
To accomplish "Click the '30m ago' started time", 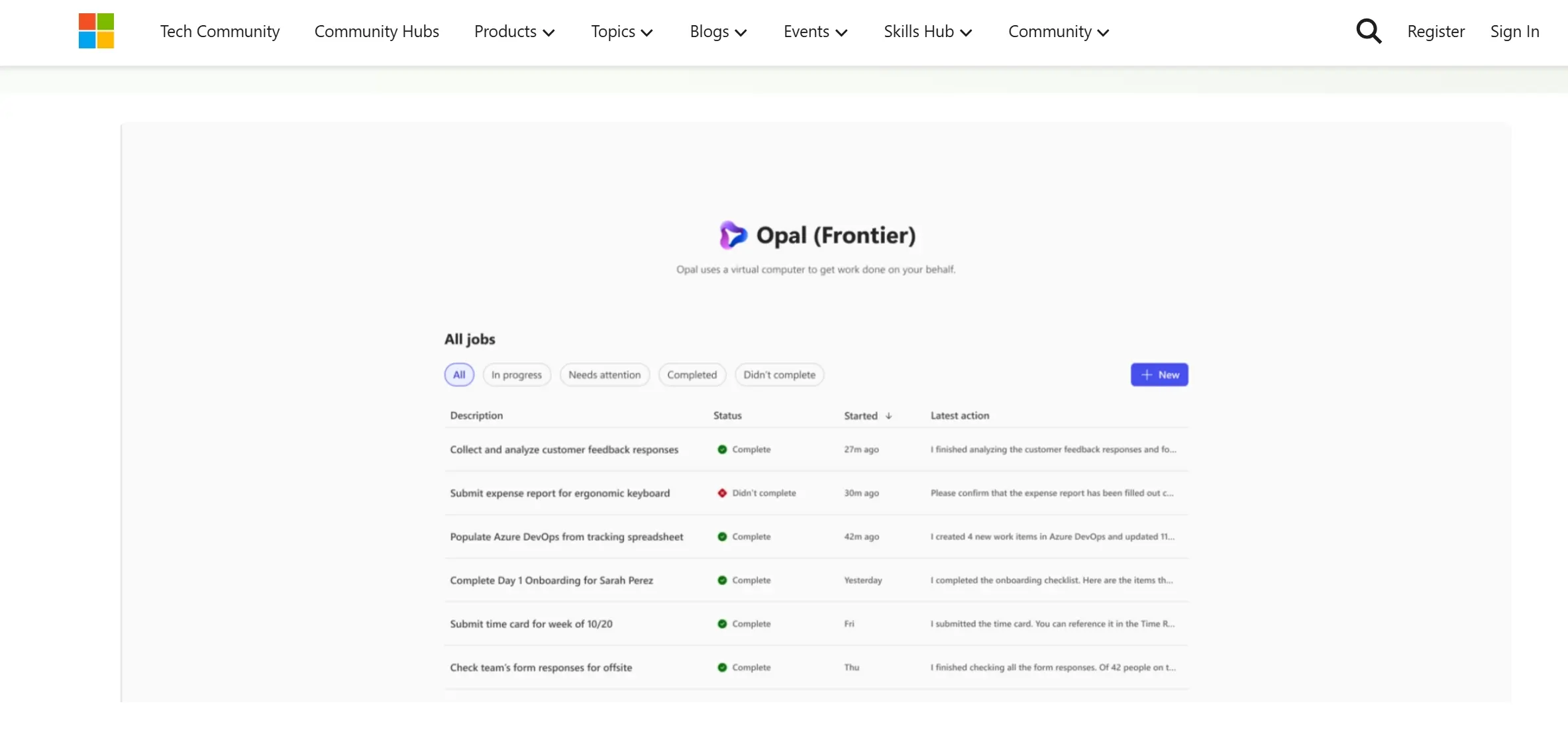I will [x=861, y=494].
